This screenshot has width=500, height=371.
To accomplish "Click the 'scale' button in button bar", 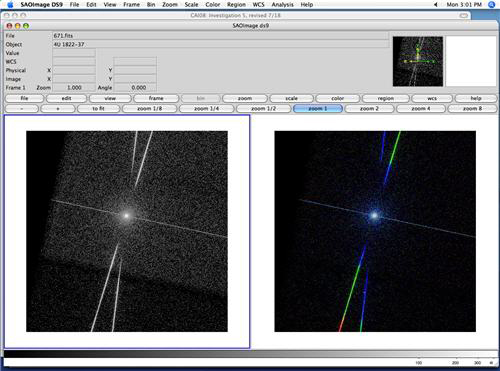I will click(x=291, y=98).
